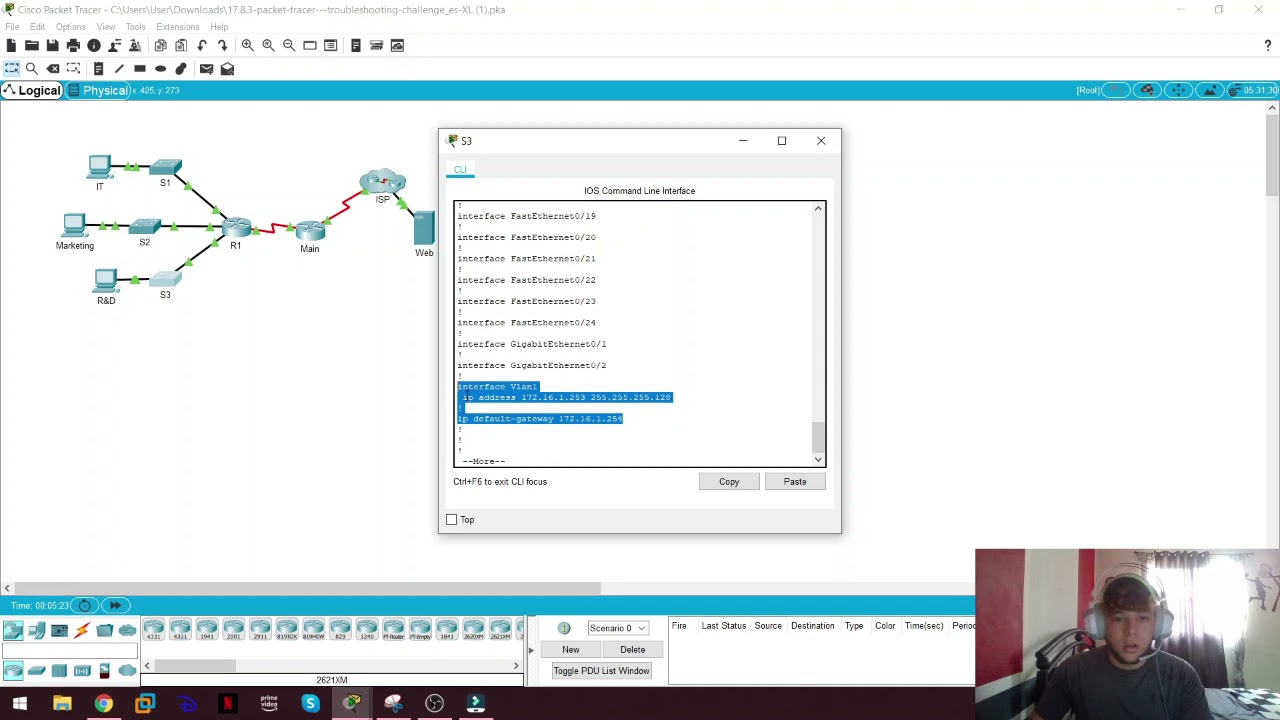Open the Options menu
The image size is (1280, 720).
pyautogui.click(x=70, y=27)
